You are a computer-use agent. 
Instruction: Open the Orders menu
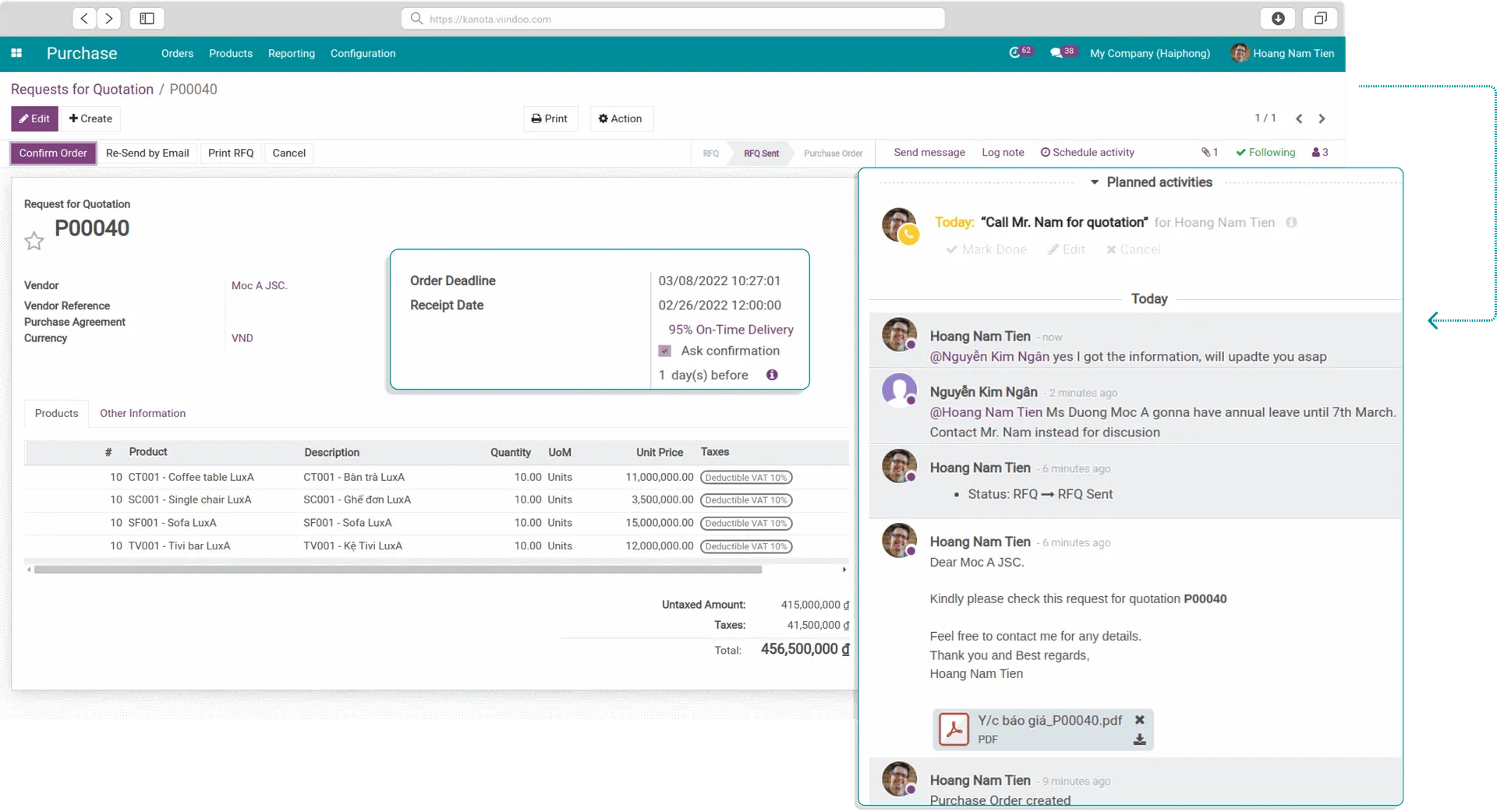pos(177,53)
